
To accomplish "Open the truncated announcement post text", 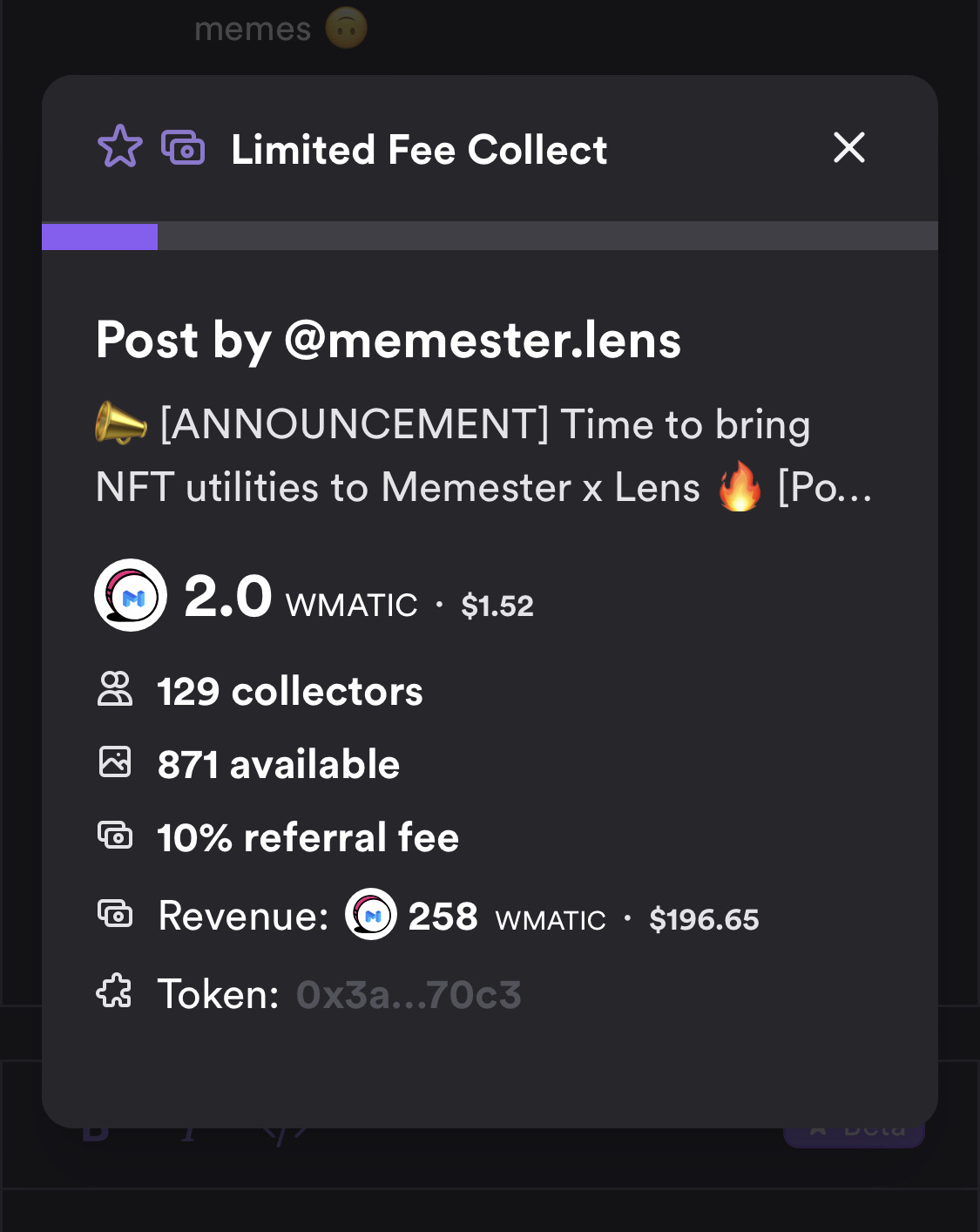I will tap(484, 456).
